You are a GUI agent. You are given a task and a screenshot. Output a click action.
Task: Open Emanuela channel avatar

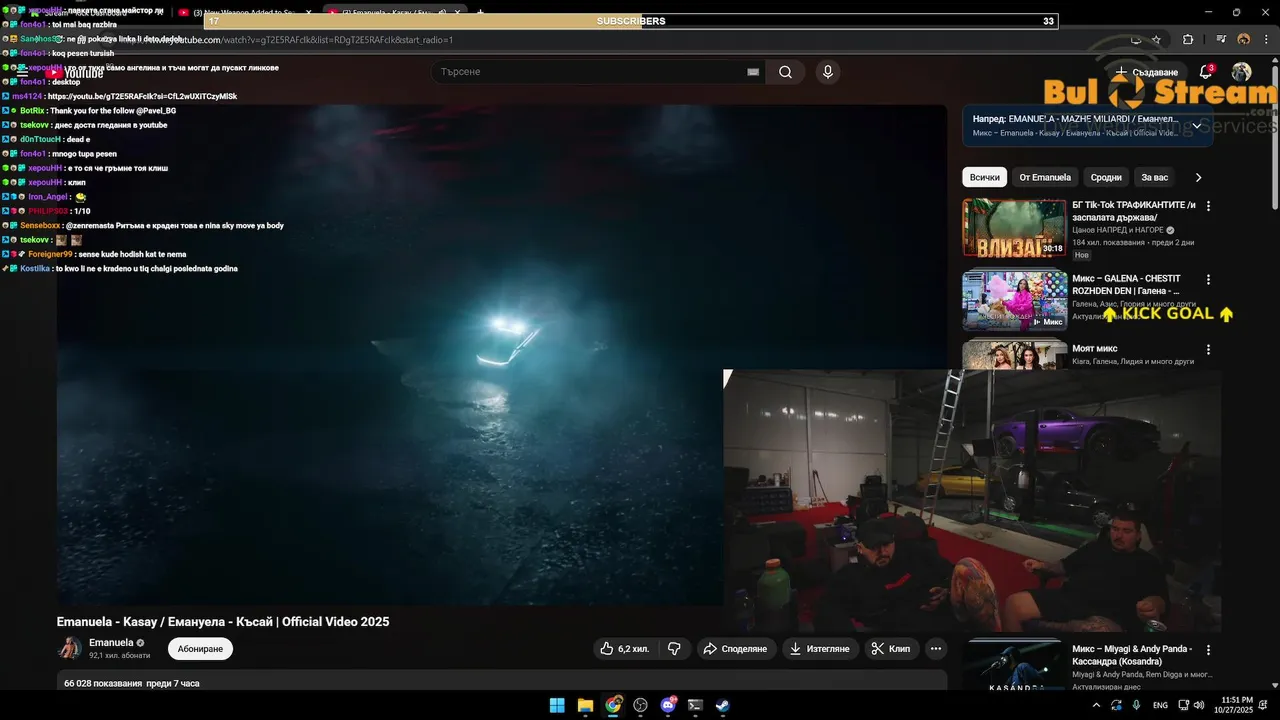(70, 648)
